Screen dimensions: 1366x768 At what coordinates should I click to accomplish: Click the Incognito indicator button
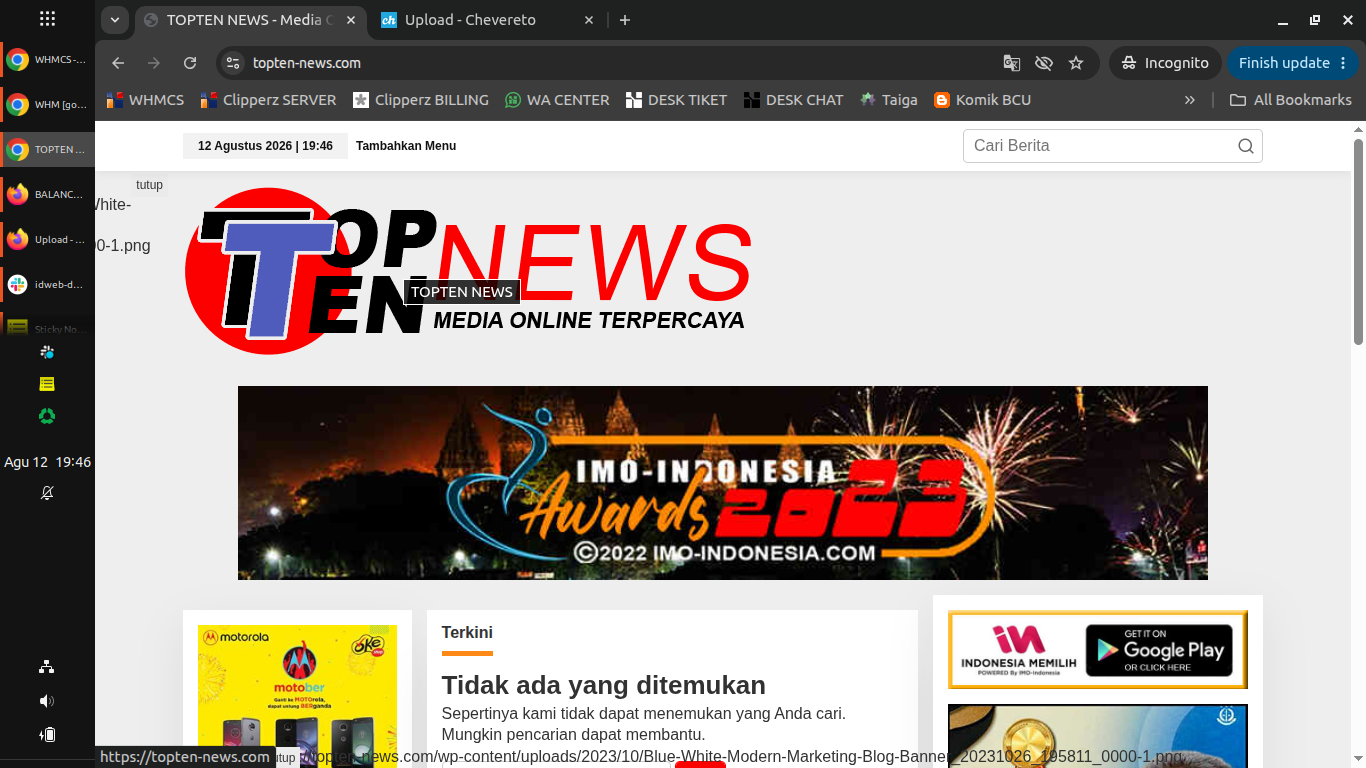pyautogui.click(x=1165, y=63)
